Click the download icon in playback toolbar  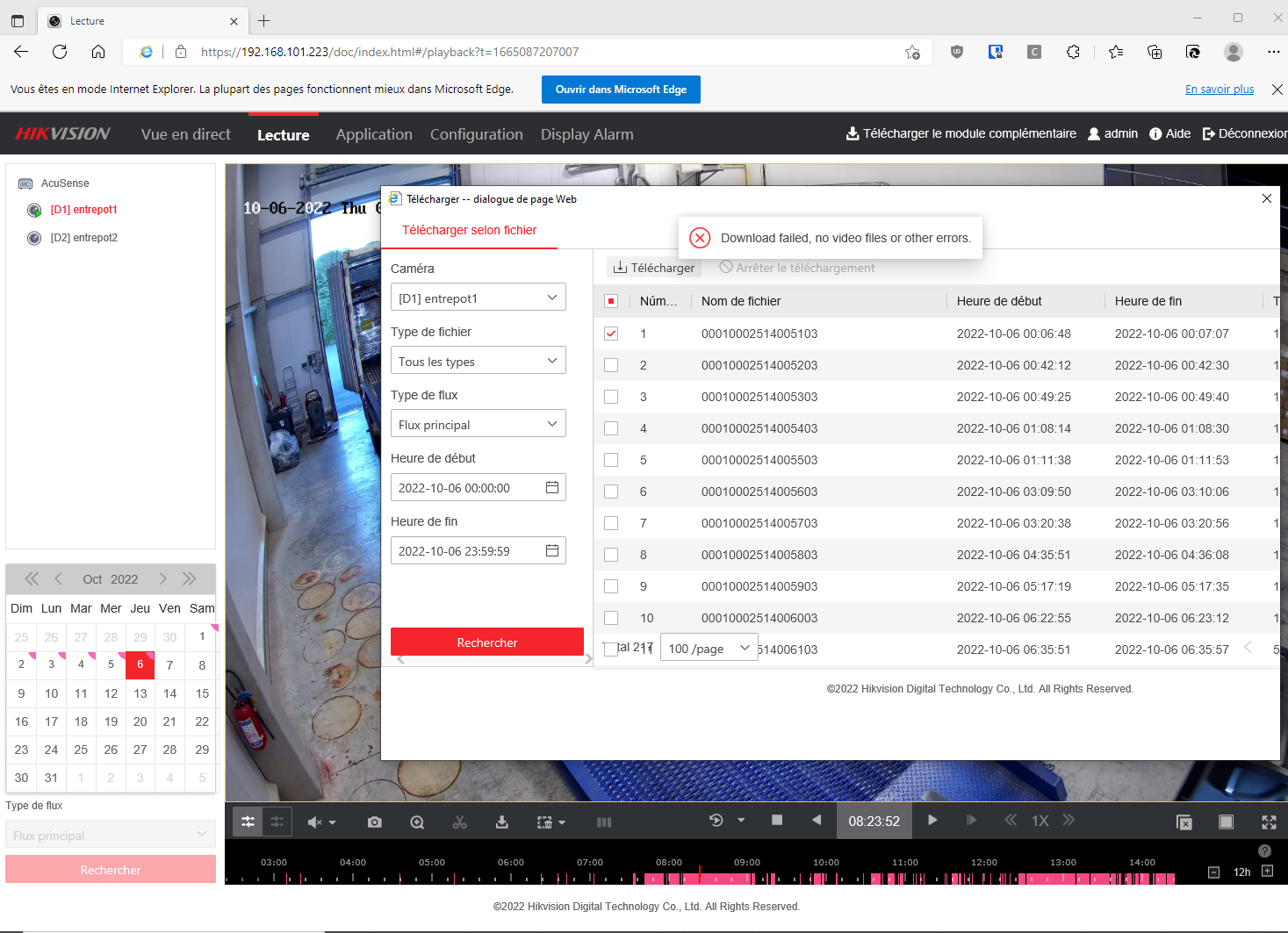[x=501, y=822]
